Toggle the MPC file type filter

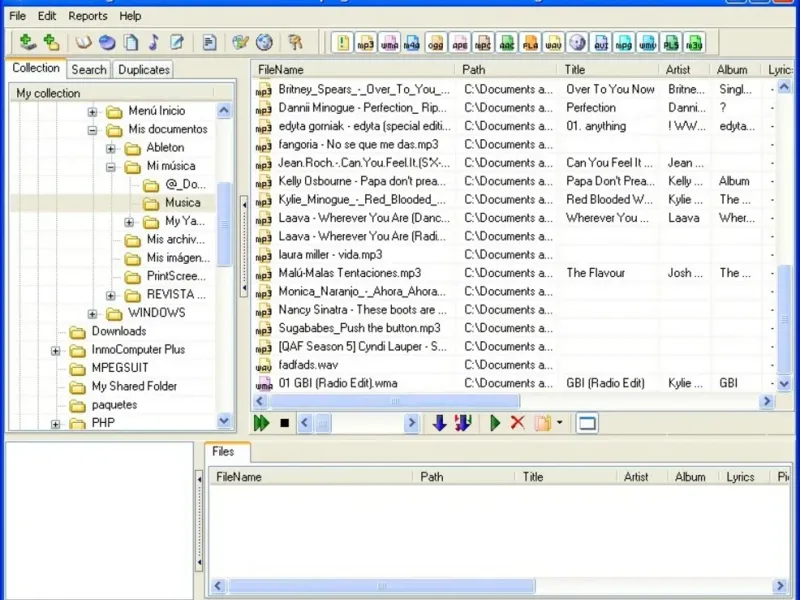pyautogui.click(x=483, y=43)
